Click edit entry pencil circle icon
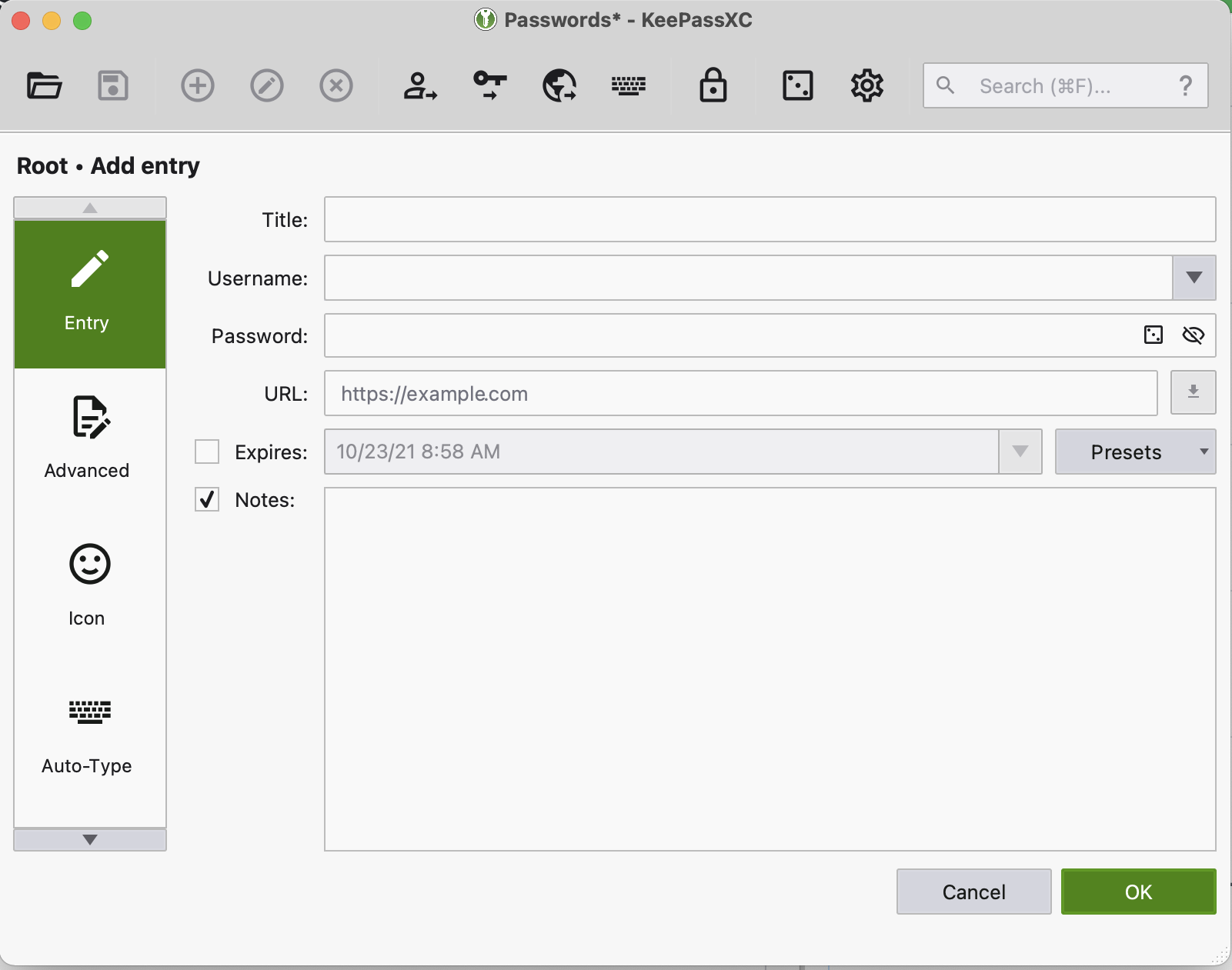Screen dimensions: 1232x970 [x=267, y=85]
